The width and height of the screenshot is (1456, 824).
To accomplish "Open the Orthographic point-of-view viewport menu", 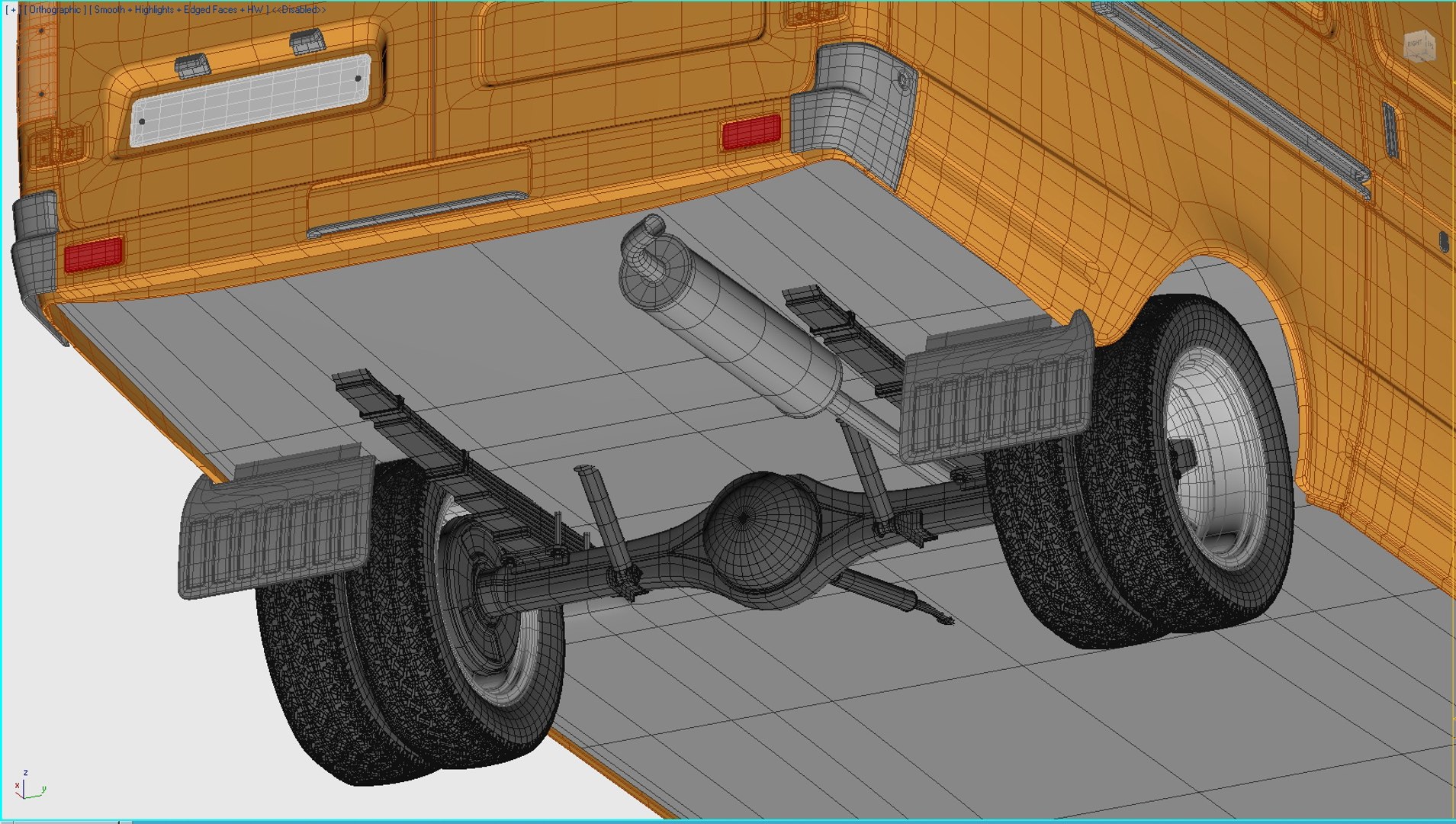I will click(x=54, y=10).
